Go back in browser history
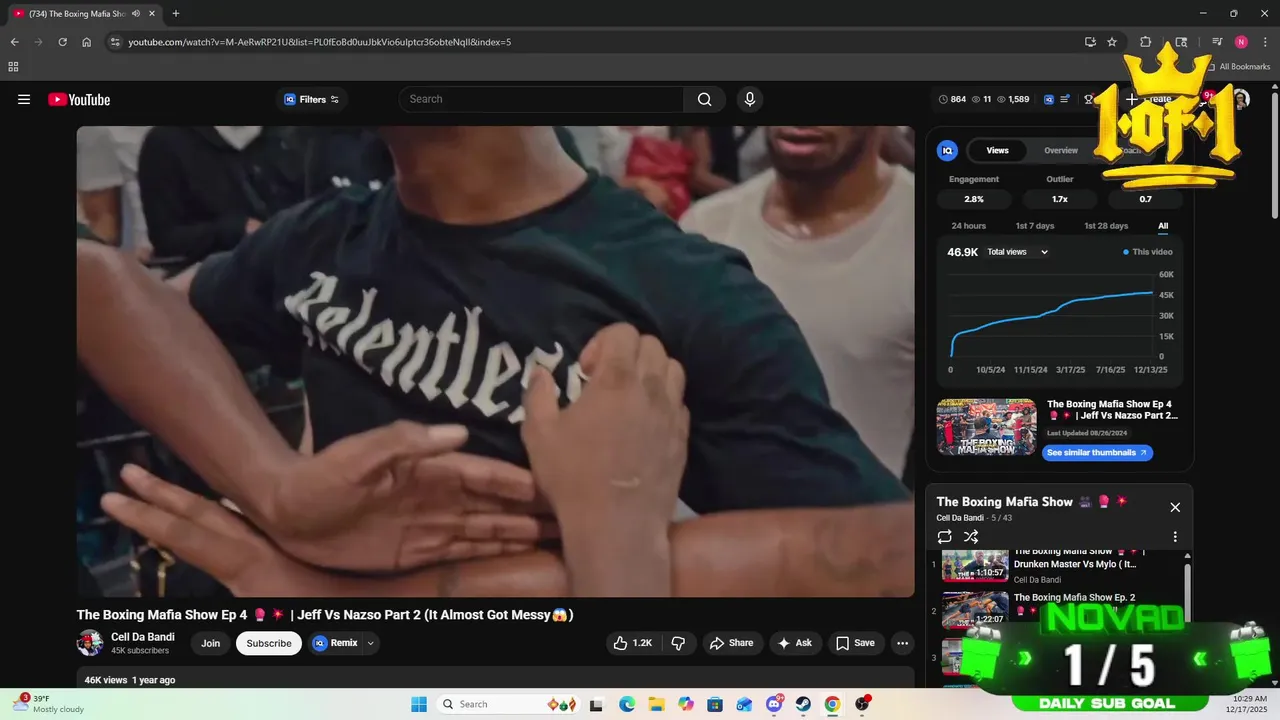 (x=14, y=42)
